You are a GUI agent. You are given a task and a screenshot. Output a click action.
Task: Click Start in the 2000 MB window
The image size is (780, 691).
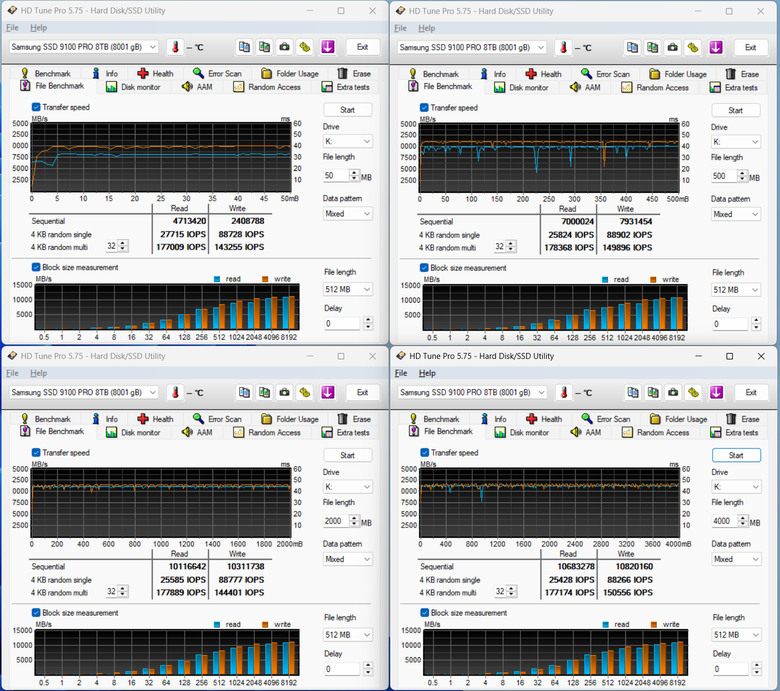(347, 455)
